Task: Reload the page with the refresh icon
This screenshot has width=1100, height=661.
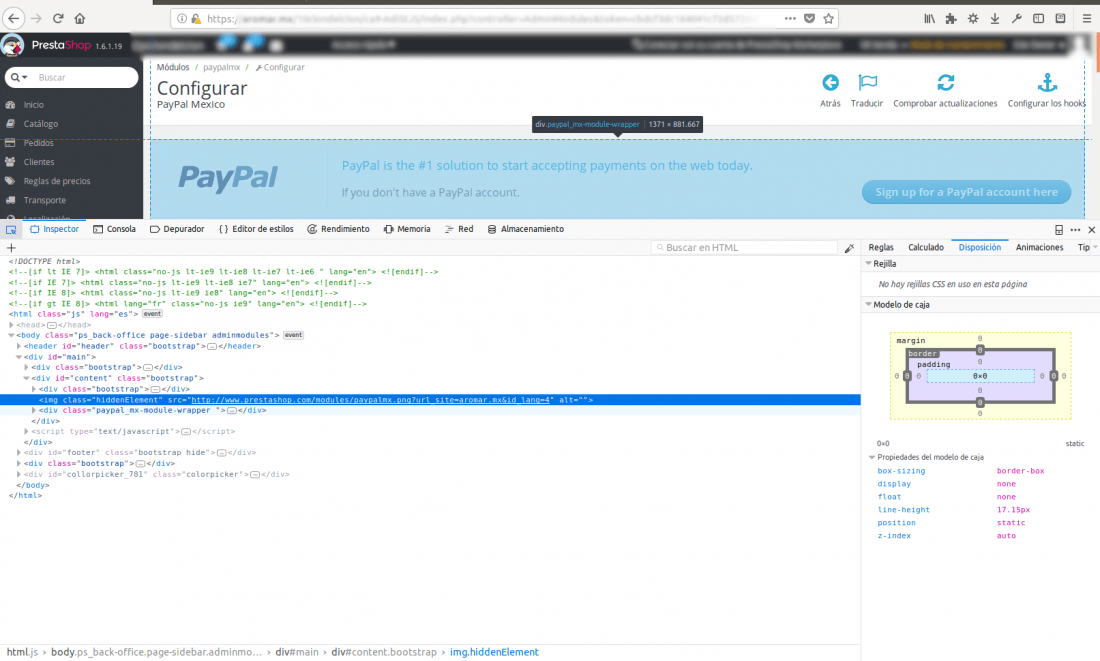Action: pyautogui.click(x=58, y=18)
